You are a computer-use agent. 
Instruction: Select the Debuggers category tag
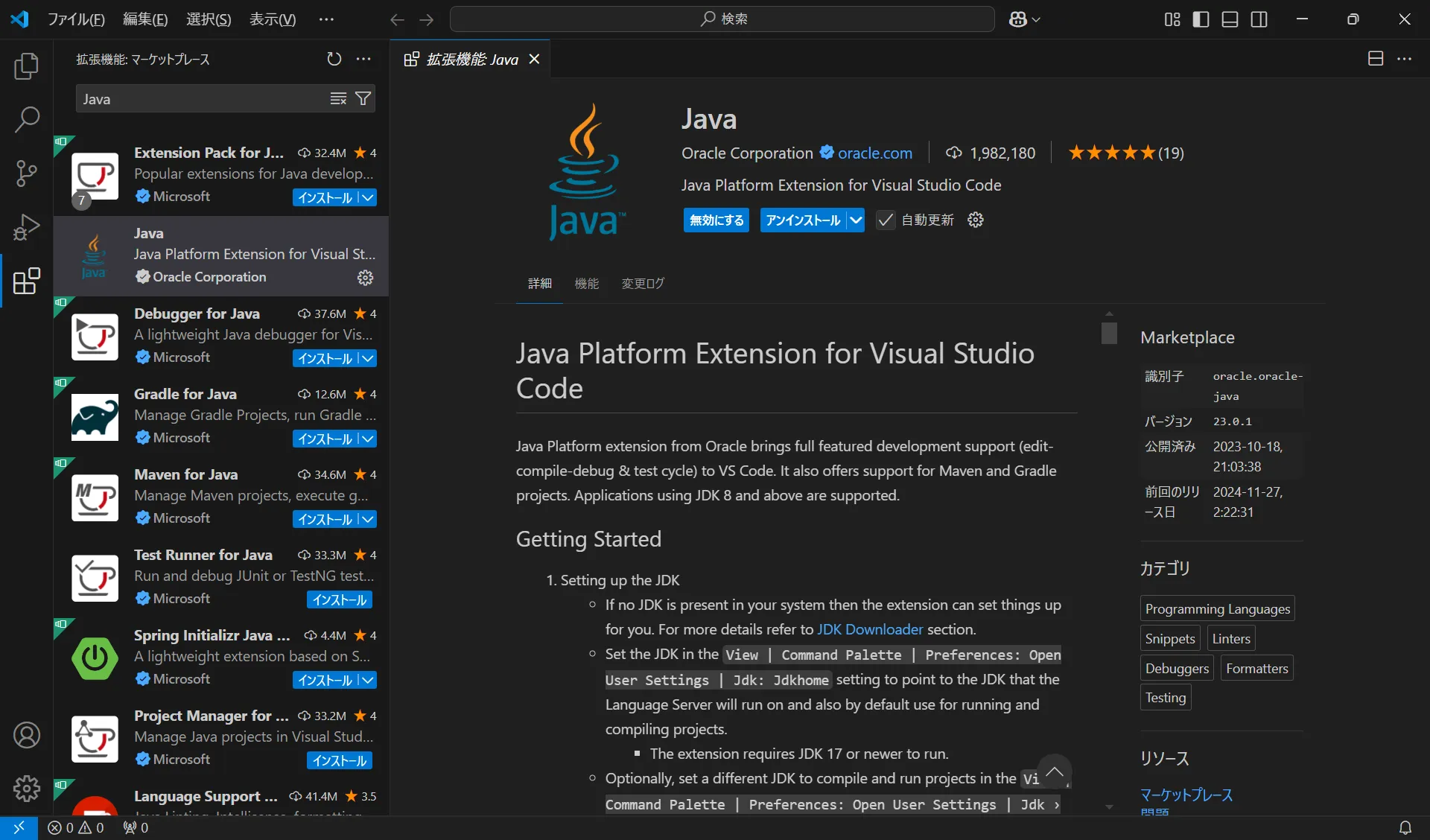pyautogui.click(x=1177, y=668)
